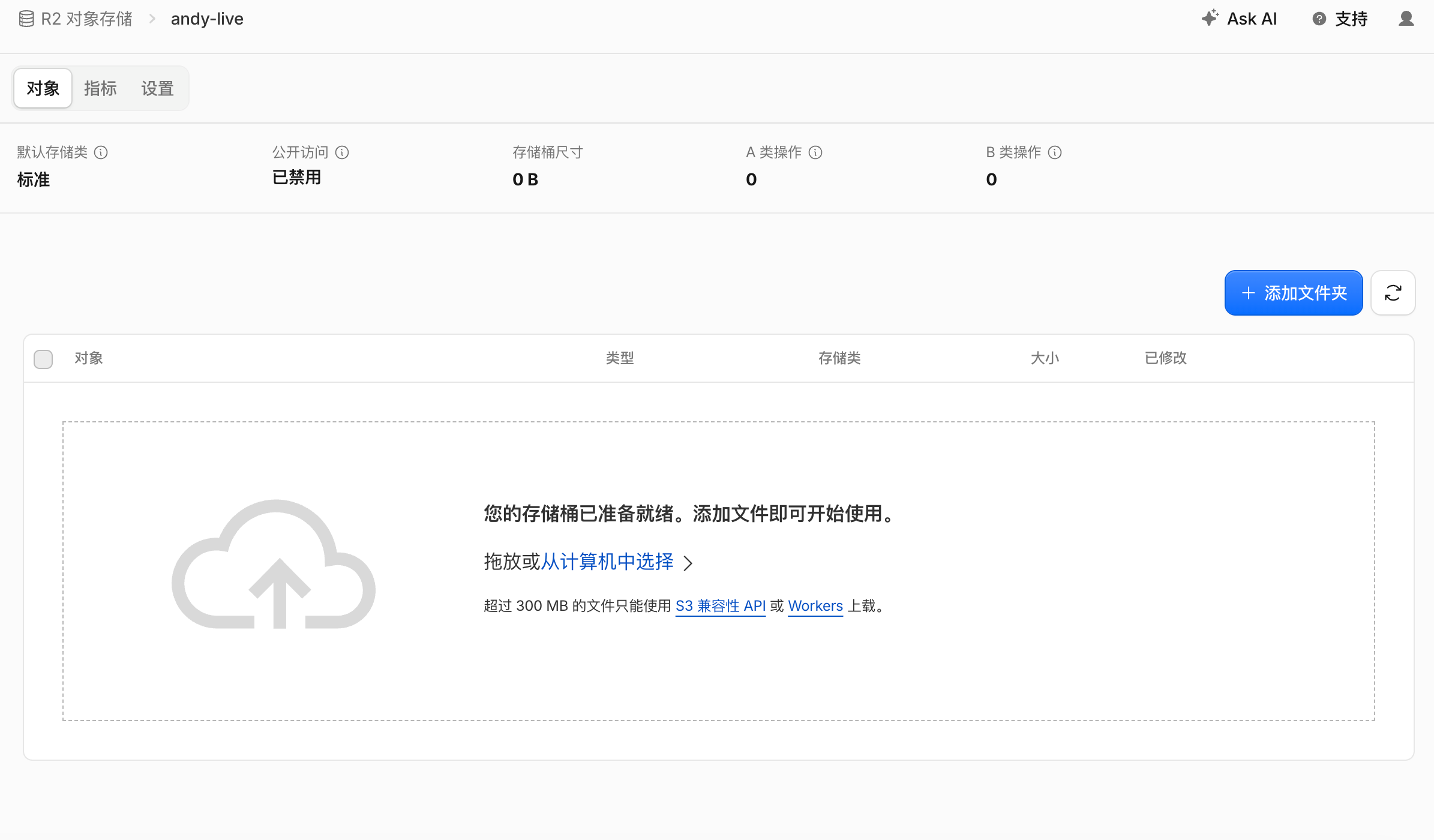Click the Ask AI label
This screenshot has width=1434, height=840.
[x=1252, y=19]
